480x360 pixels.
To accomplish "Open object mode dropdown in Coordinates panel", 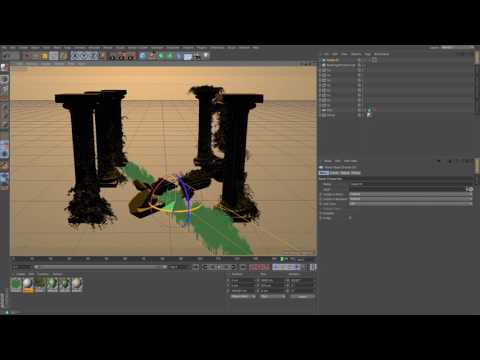I will [x=242, y=296].
